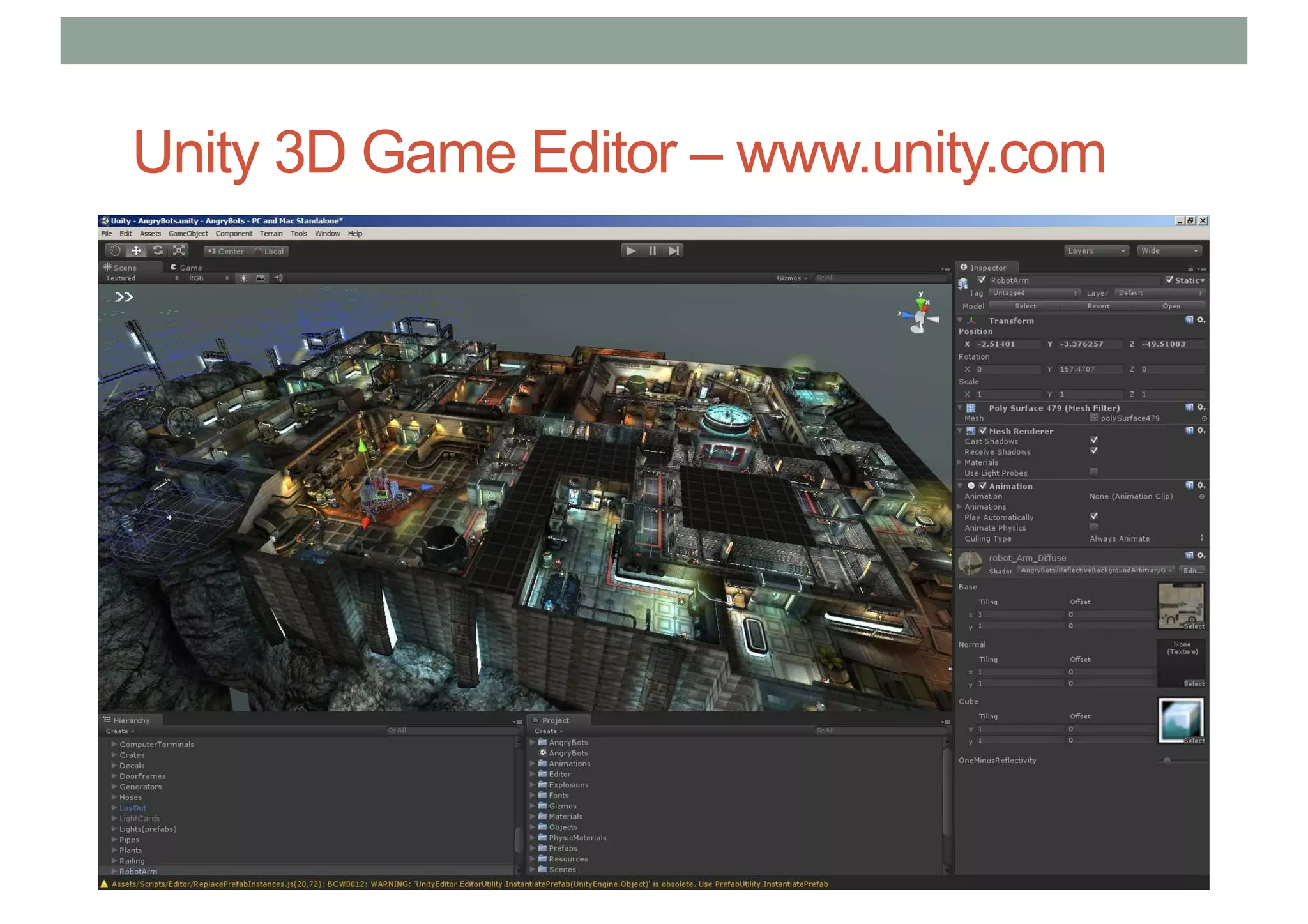The image size is (1308, 924).
Task: Select RobotArm in Hierarchy
Action: point(138,871)
